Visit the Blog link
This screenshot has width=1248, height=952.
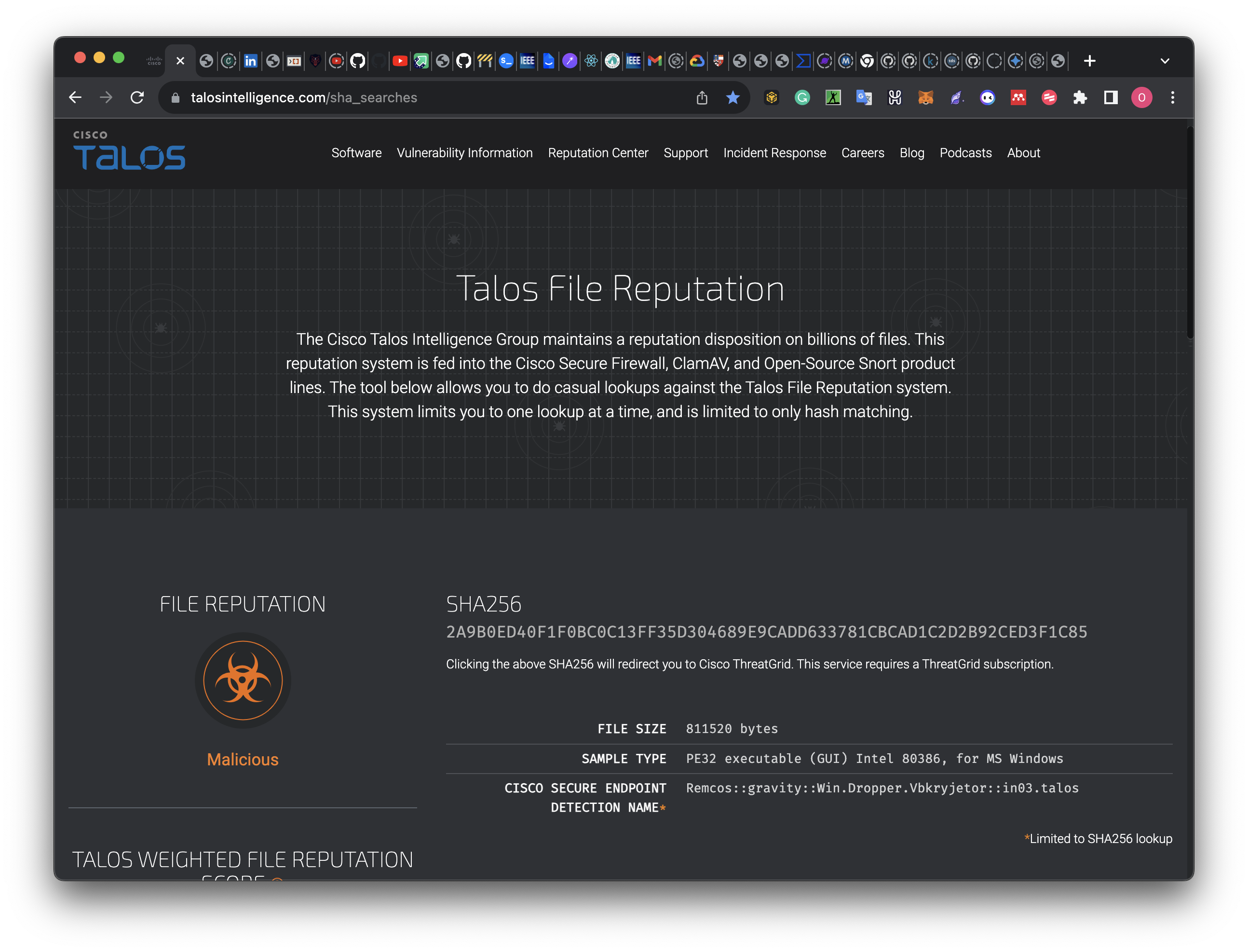tap(911, 153)
